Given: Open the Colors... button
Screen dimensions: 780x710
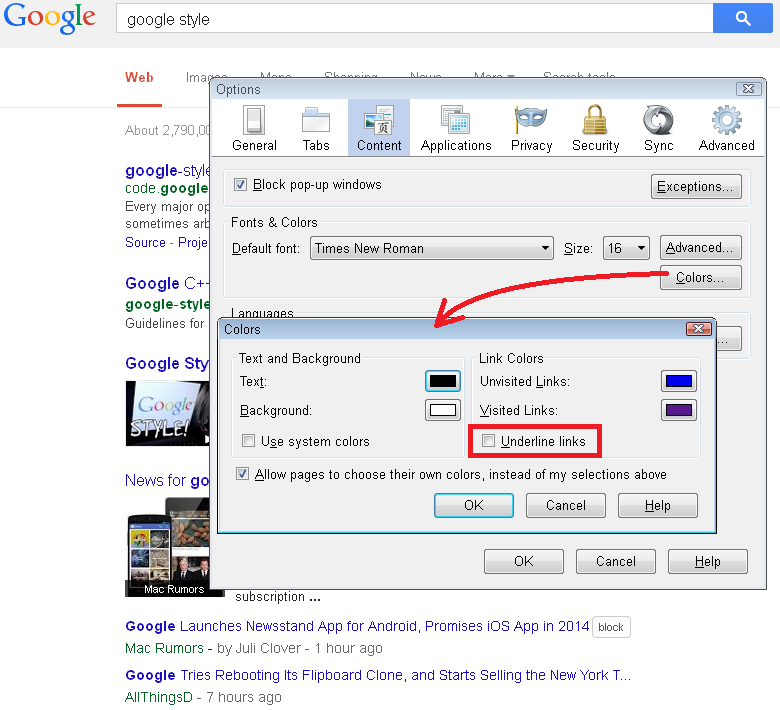Looking at the screenshot, I should [700, 278].
